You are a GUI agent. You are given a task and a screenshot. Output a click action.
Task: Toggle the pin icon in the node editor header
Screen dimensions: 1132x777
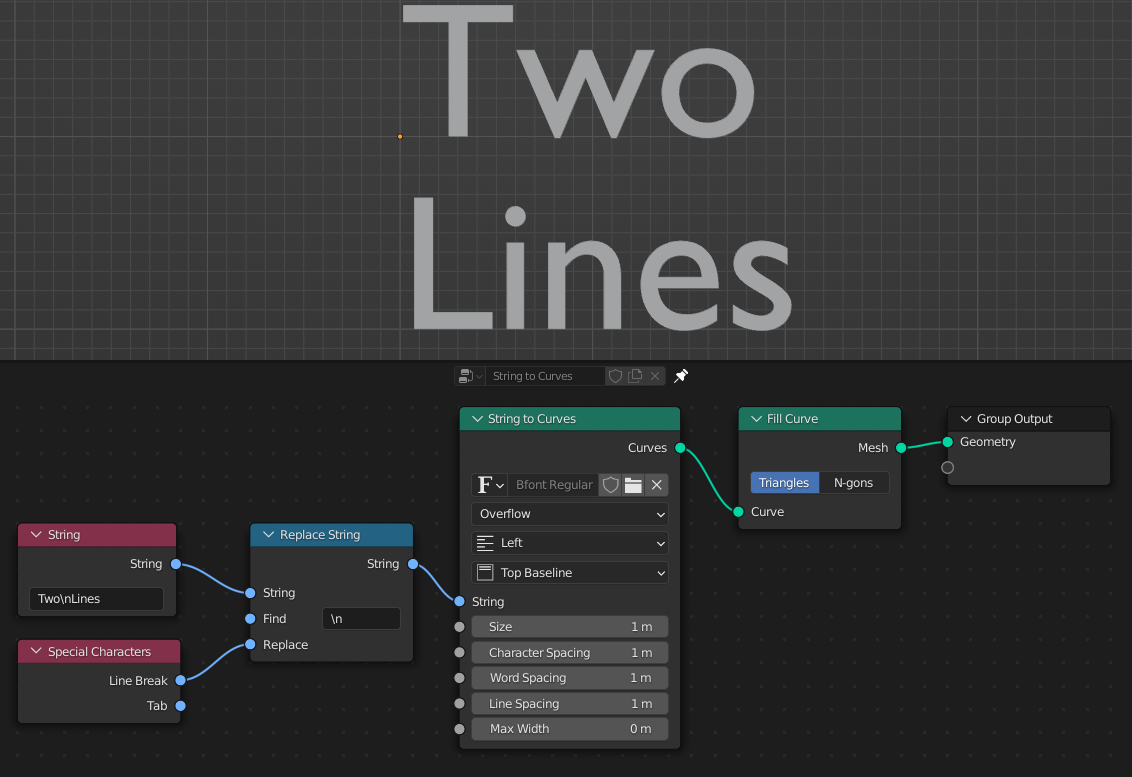pyautogui.click(x=681, y=375)
